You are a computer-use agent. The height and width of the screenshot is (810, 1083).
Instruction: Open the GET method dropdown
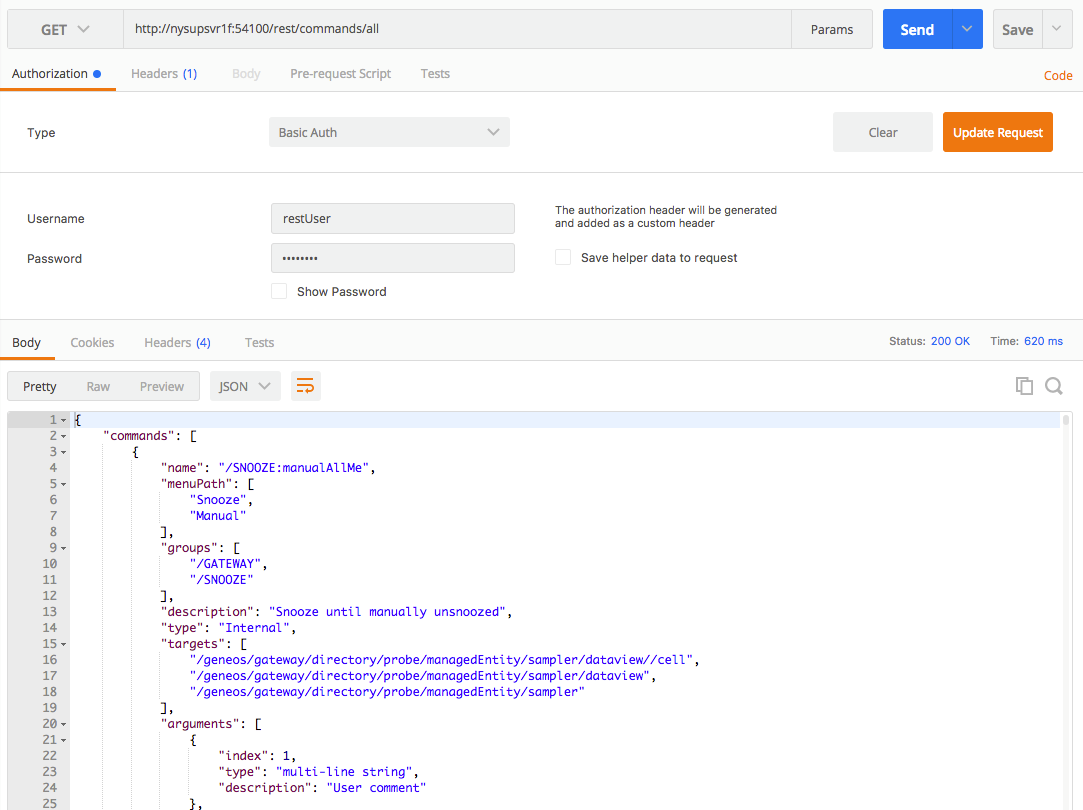click(65, 30)
